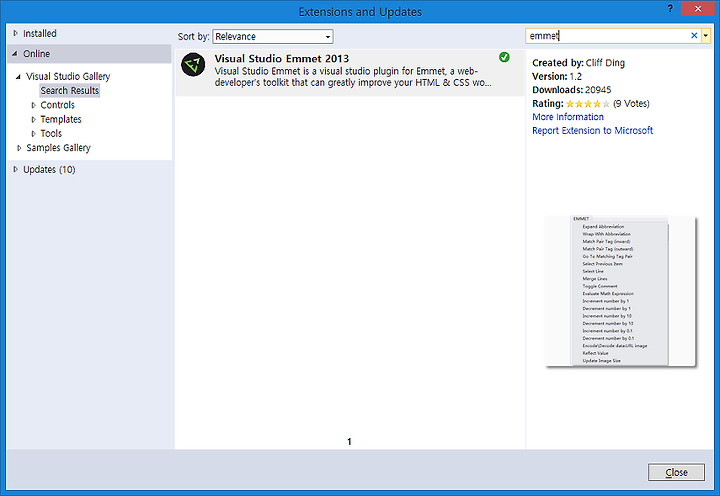Expand the Installed category

coord(15,34)
